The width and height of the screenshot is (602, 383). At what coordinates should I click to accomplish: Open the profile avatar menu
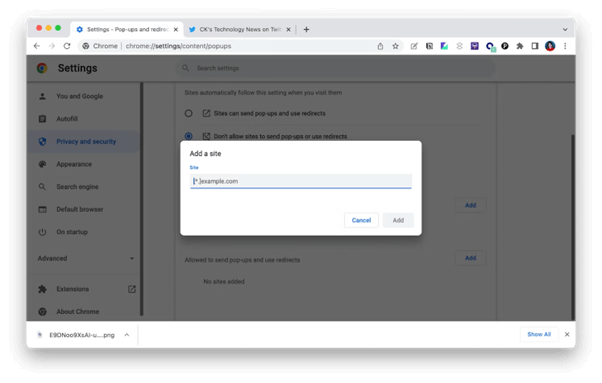coord(550,46)
